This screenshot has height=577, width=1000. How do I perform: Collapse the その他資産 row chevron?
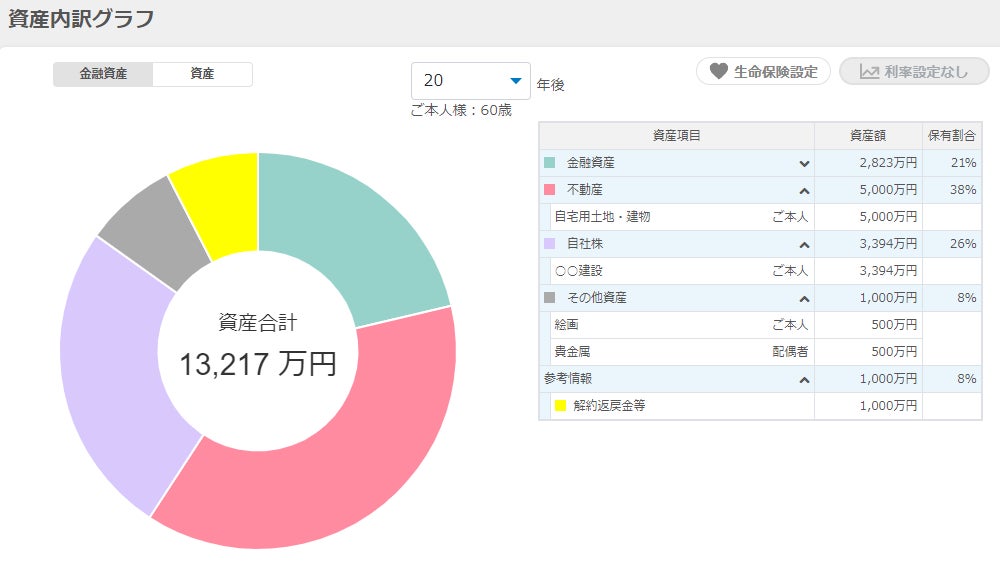click(803, 298)
